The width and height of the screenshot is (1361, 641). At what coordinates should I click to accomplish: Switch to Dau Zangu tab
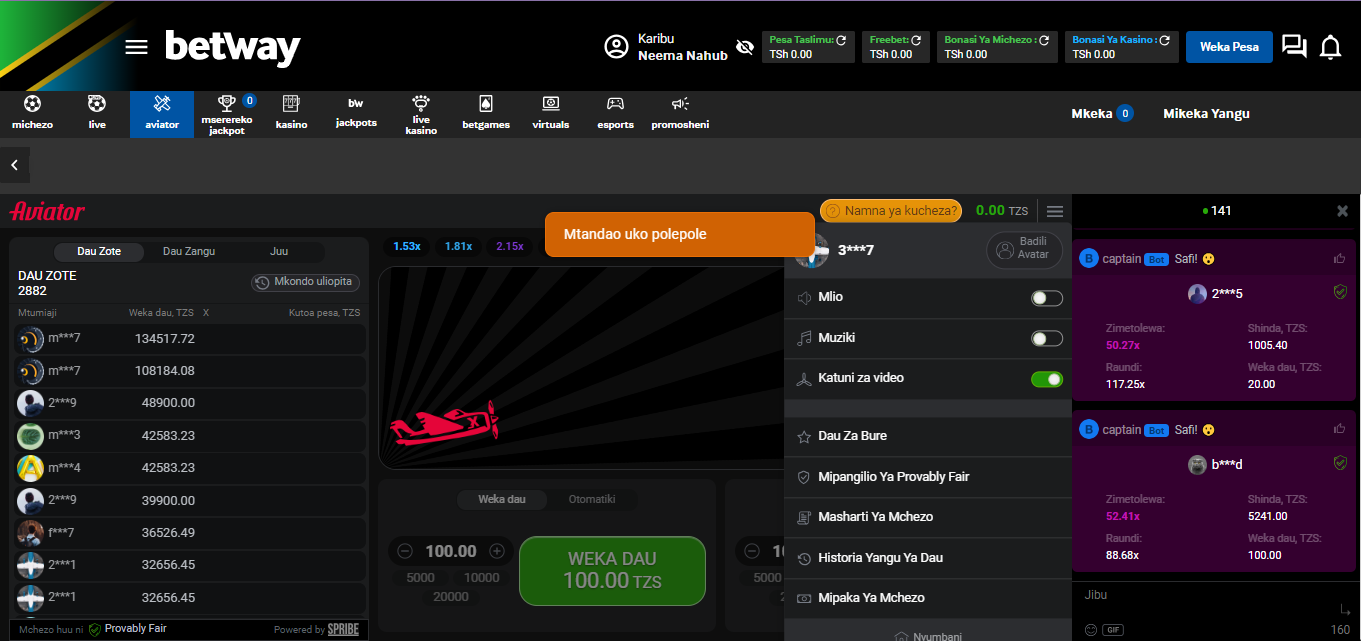pyautogui.click(x=189, y=251)
